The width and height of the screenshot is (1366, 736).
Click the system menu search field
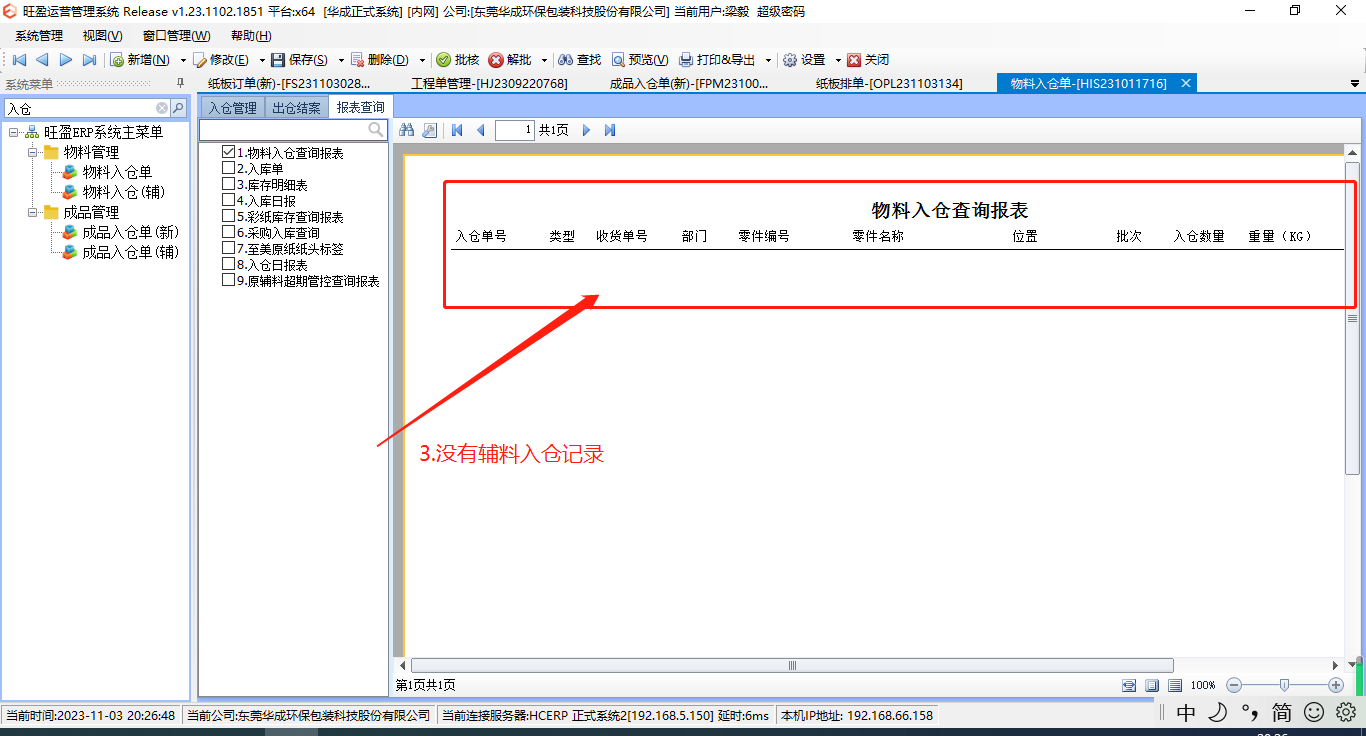[x=80, y=108]
